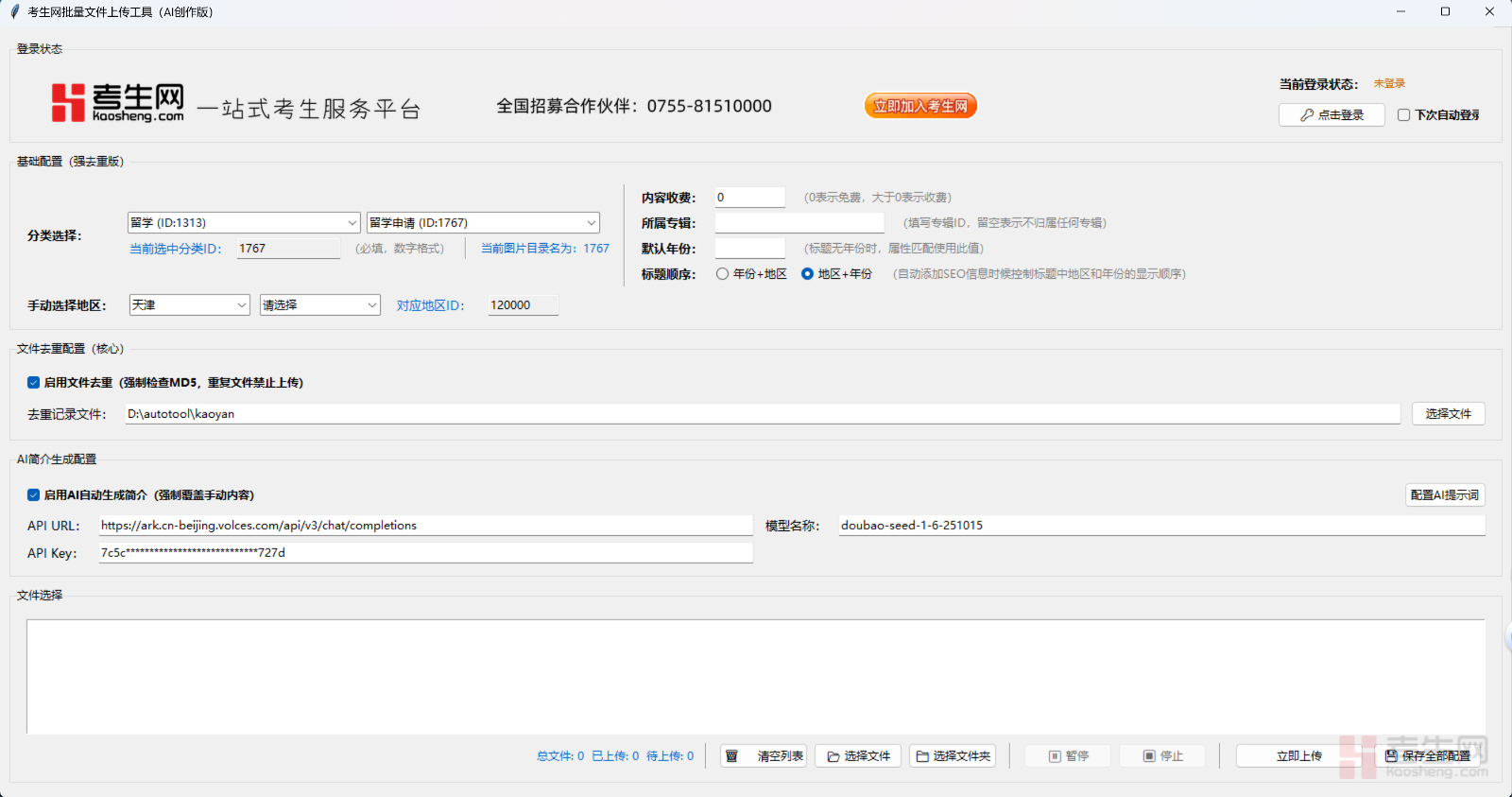The image size is (1512, 797).
Task: Click the 立即加入考生网 orange button
Action: coord(920,106)
